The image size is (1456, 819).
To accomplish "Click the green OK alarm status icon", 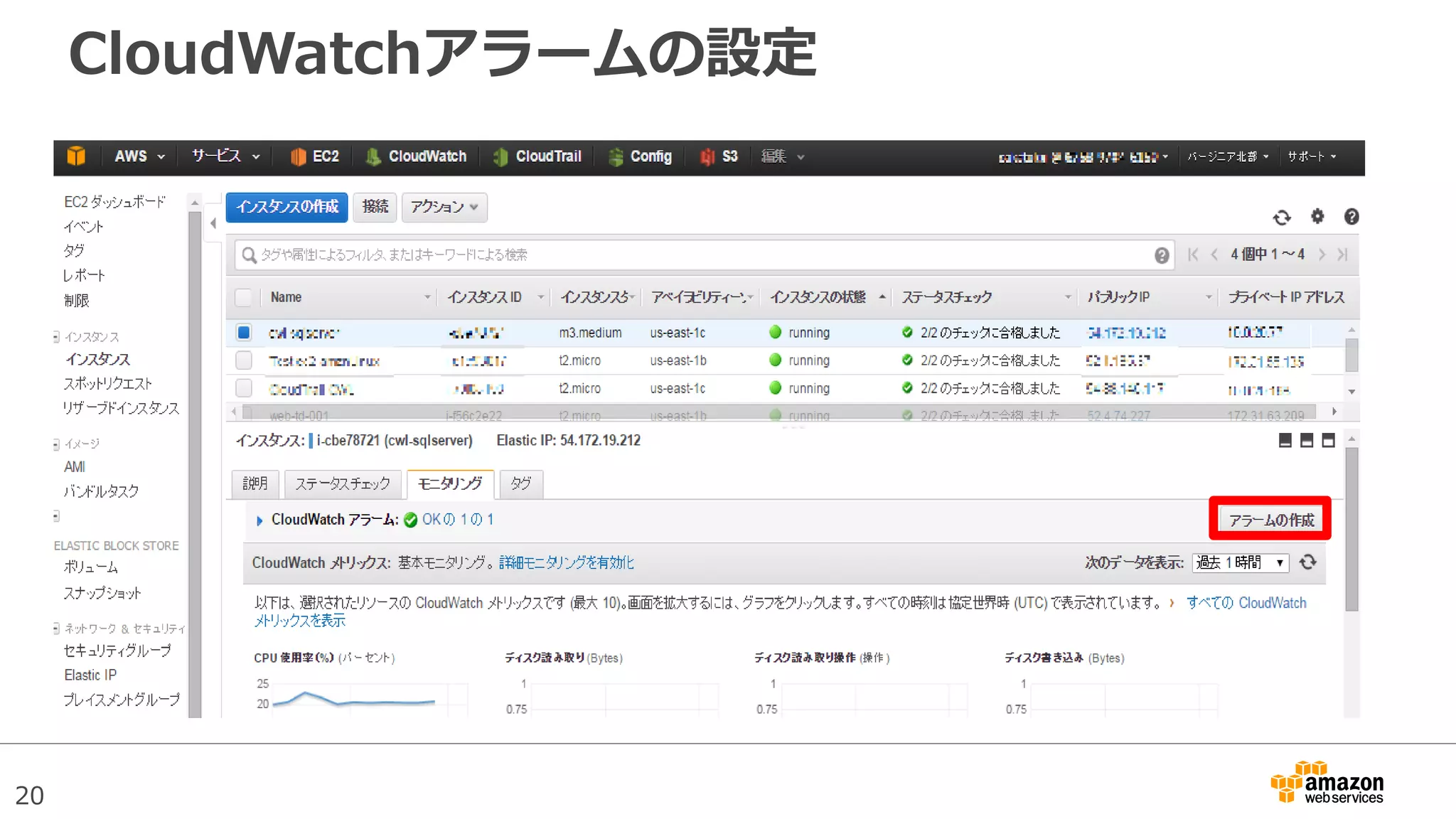I will pyautogui.click(x=410, y=520).
